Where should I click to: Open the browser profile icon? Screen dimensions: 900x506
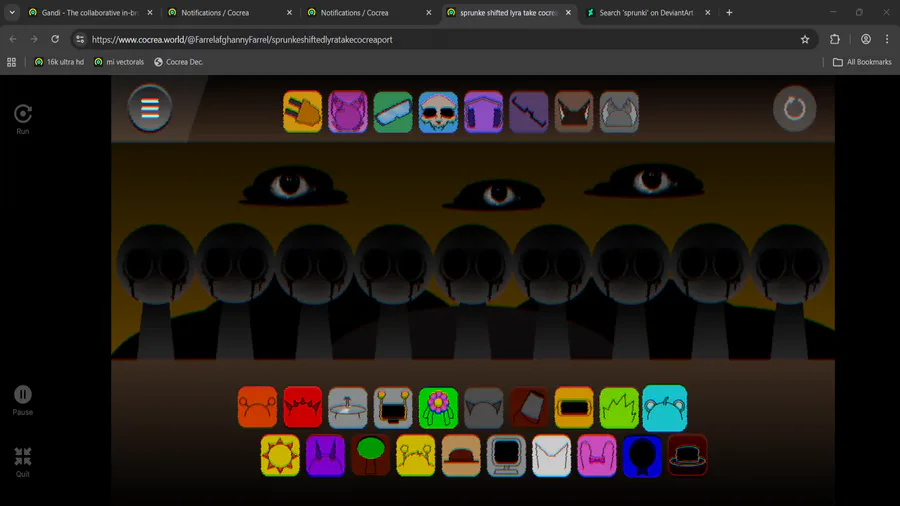pos(866,40)
